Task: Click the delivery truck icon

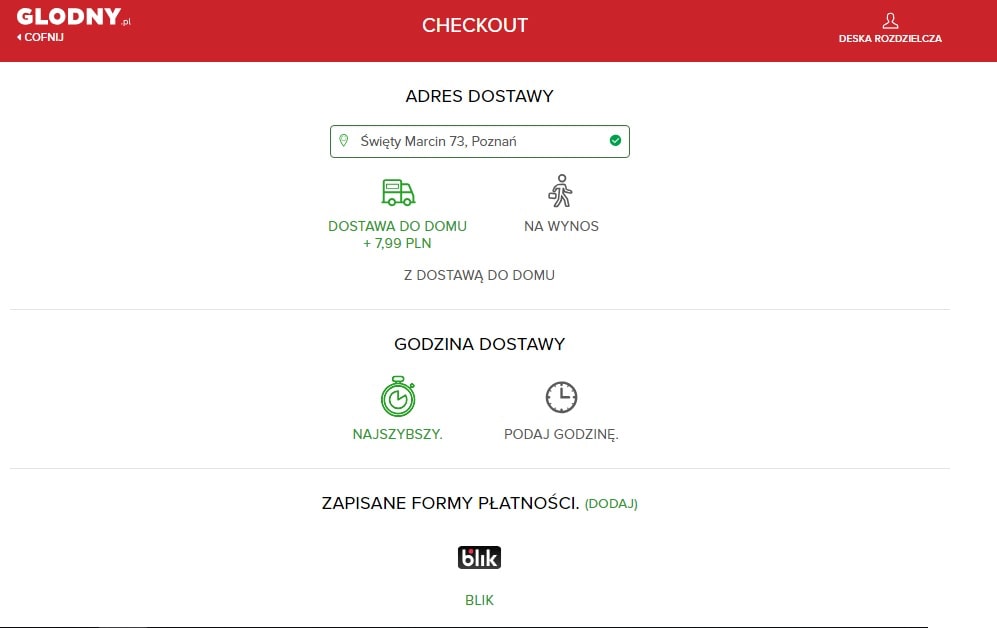Action: 398,193
